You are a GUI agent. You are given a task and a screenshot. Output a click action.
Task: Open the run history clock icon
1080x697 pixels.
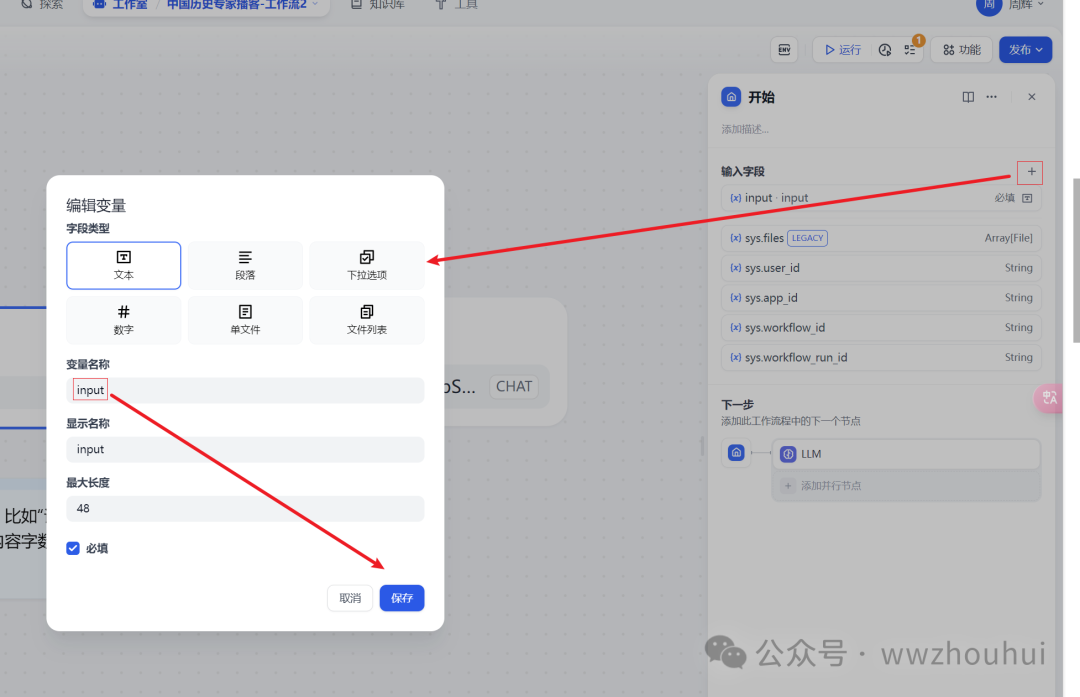tap(885, 50)
